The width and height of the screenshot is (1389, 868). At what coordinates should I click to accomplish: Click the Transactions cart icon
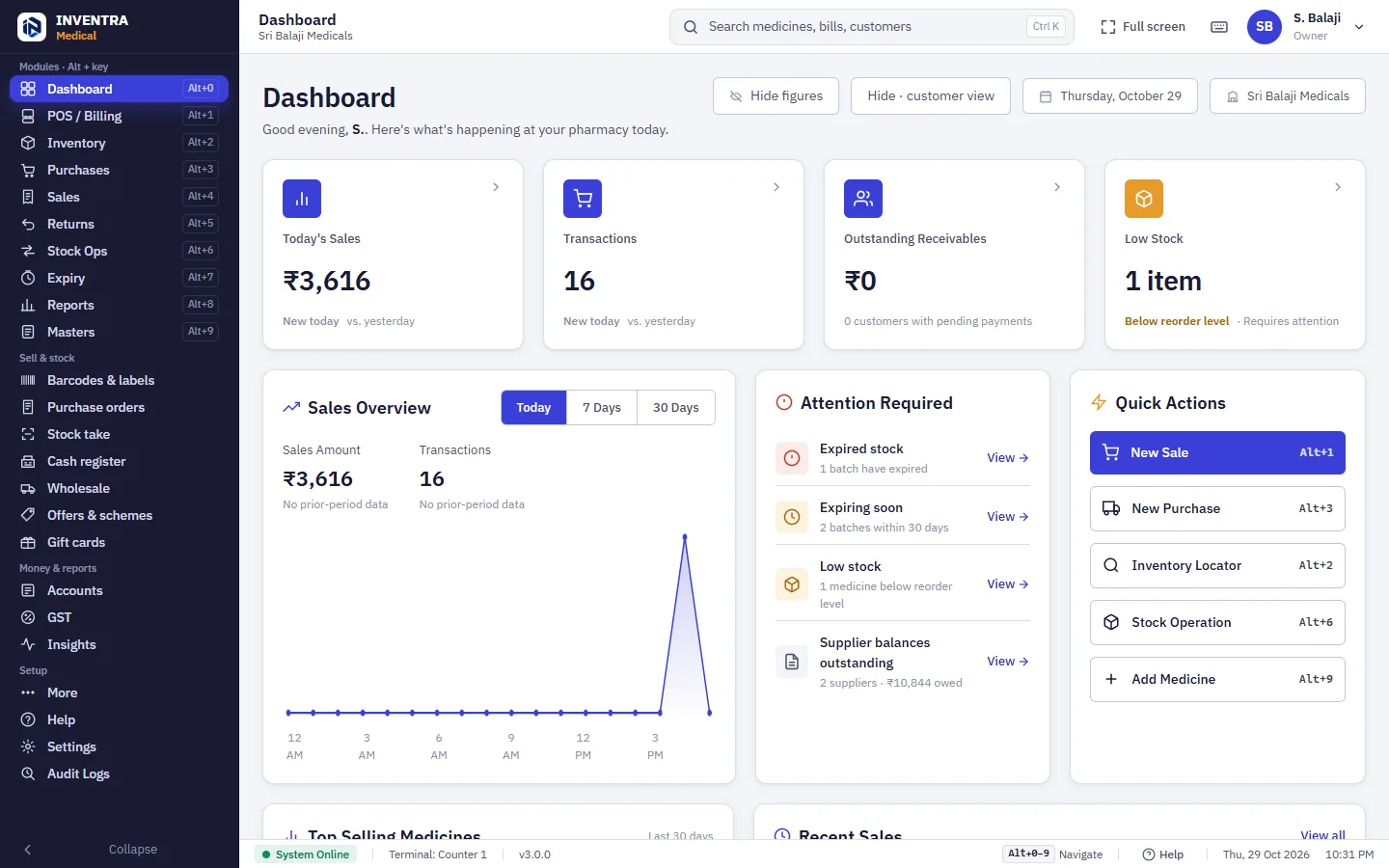point(583,199)
